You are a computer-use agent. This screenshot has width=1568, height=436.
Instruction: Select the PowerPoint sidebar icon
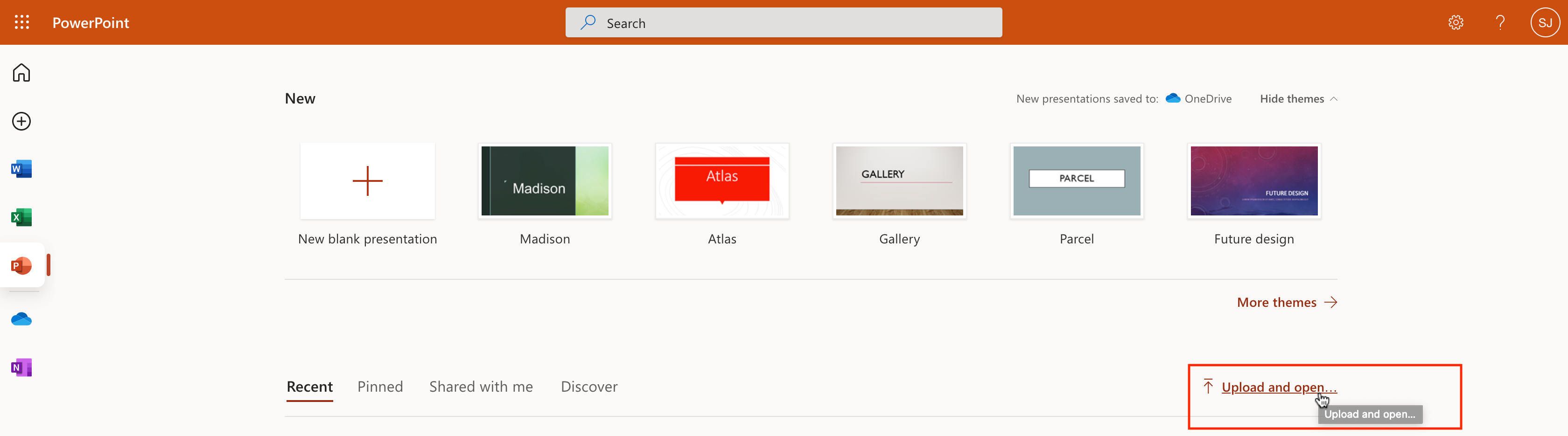[21, 265]
